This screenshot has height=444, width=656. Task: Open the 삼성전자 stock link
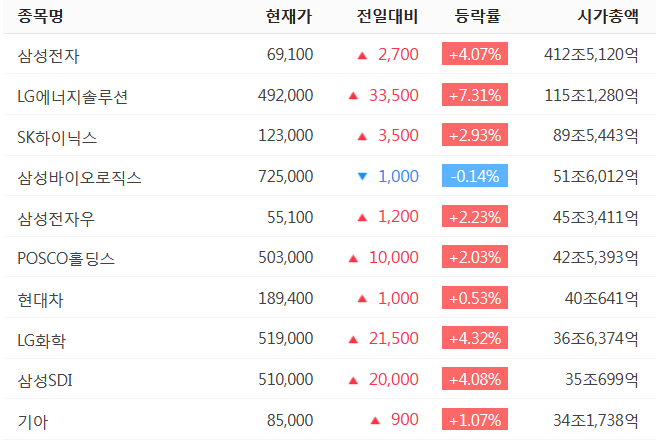tap(49, 55)
